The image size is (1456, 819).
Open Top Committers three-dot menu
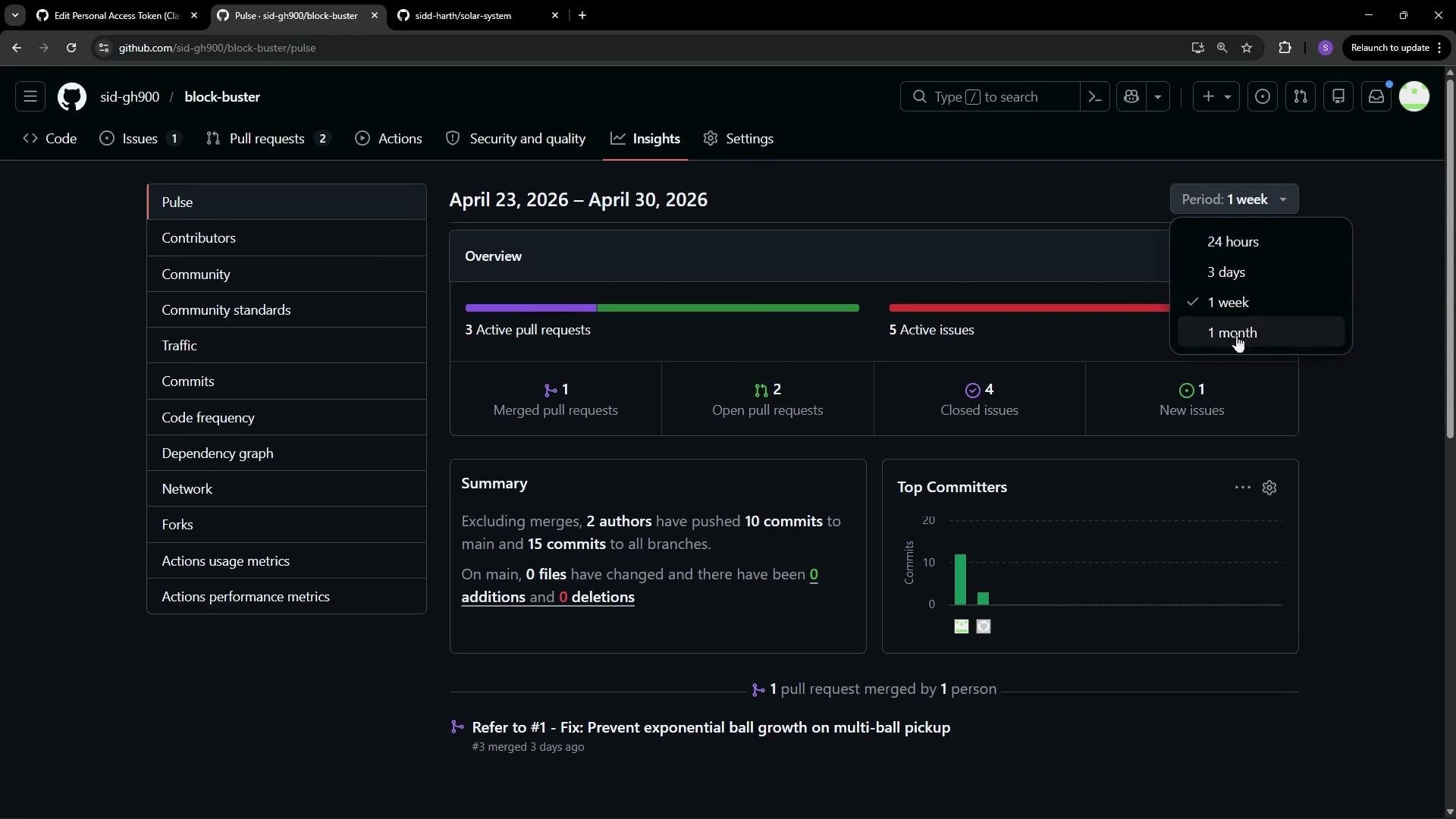click(1242, 488)
